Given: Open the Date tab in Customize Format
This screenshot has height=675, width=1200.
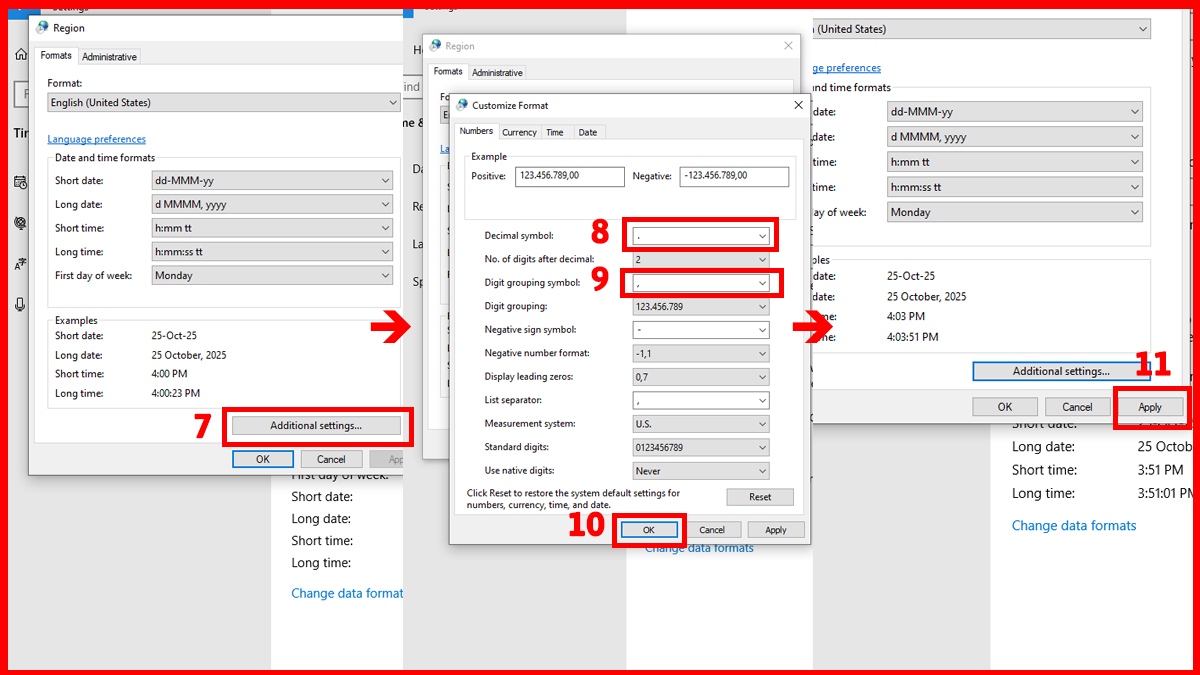Looking at the screenshot, I should (x=588, y=131).
